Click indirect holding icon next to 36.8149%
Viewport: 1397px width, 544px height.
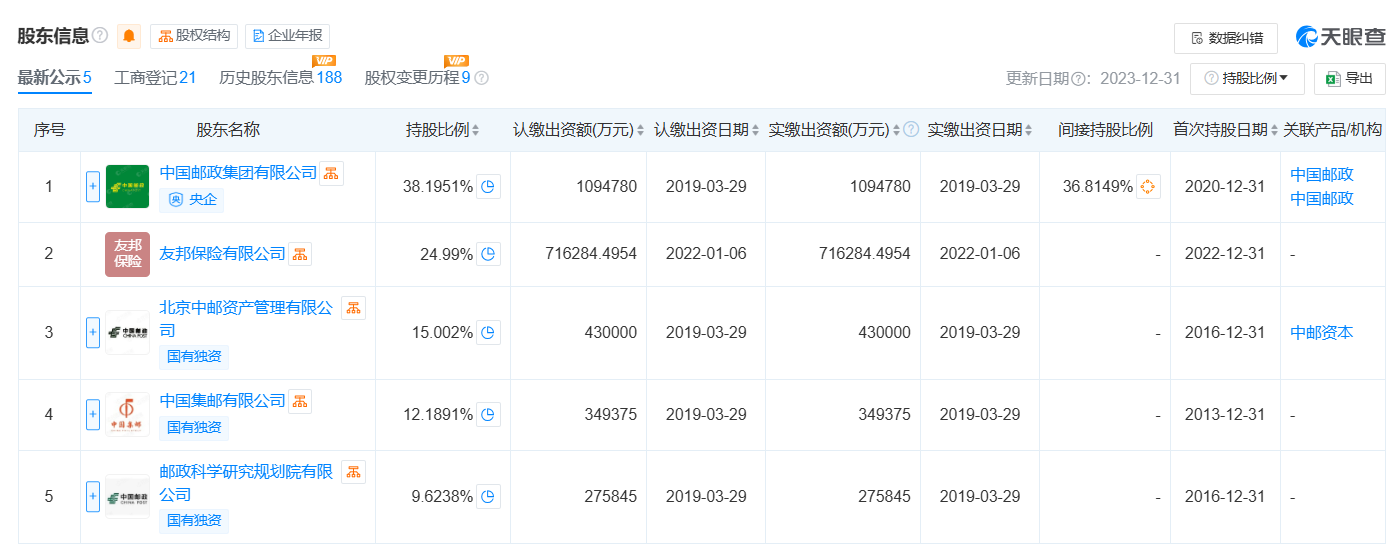tap(1148, 186)
